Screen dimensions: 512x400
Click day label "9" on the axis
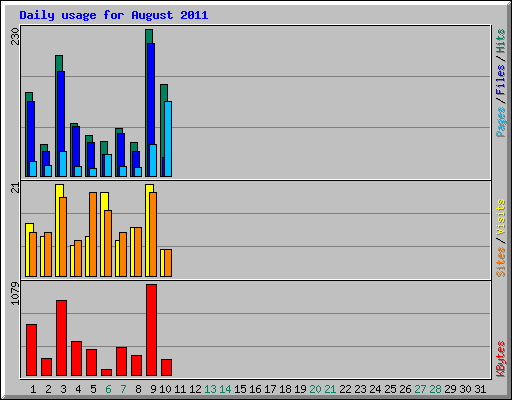(x=153, y=389)
